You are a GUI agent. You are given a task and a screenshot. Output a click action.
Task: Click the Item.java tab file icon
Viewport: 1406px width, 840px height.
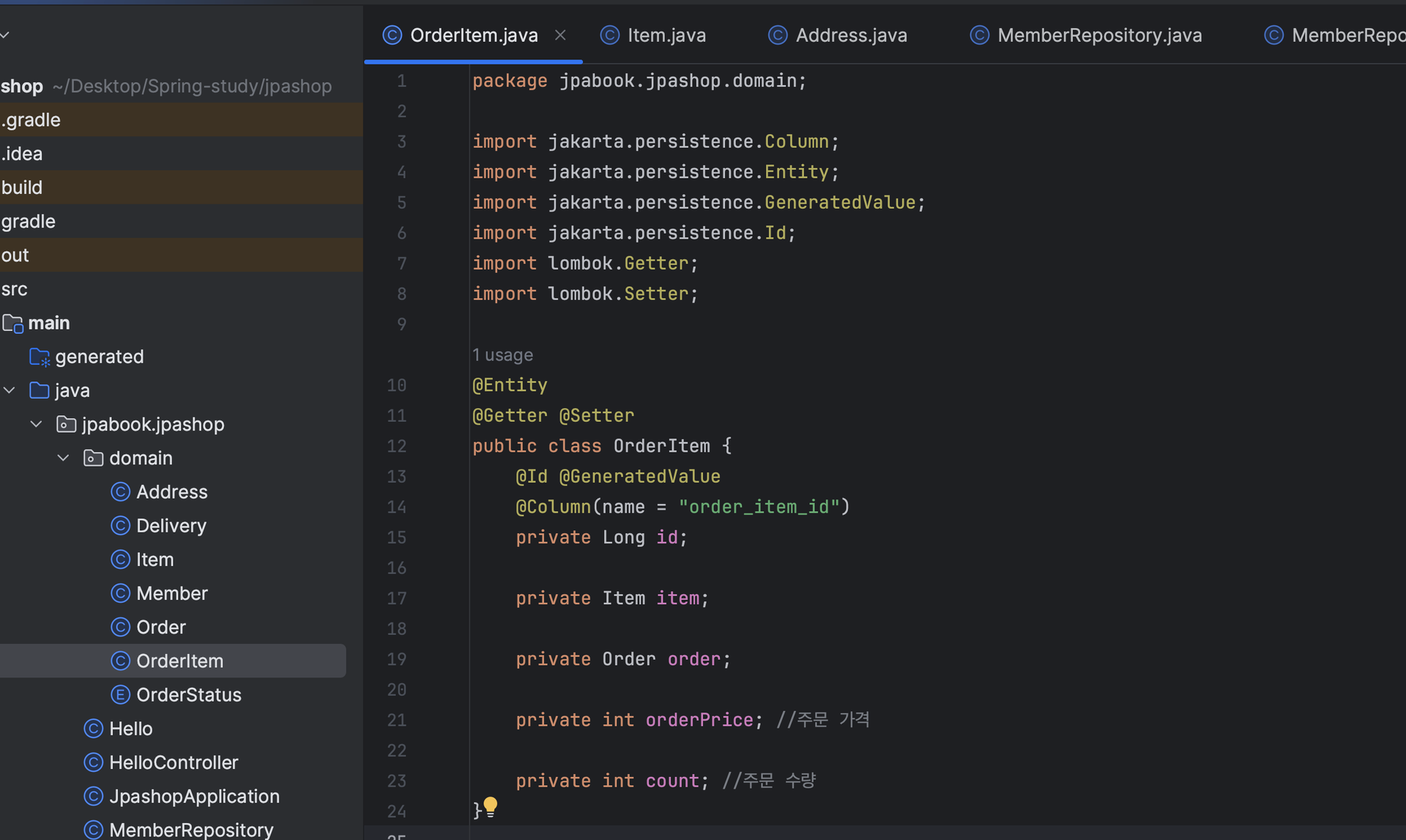click(x=610, y=35)
